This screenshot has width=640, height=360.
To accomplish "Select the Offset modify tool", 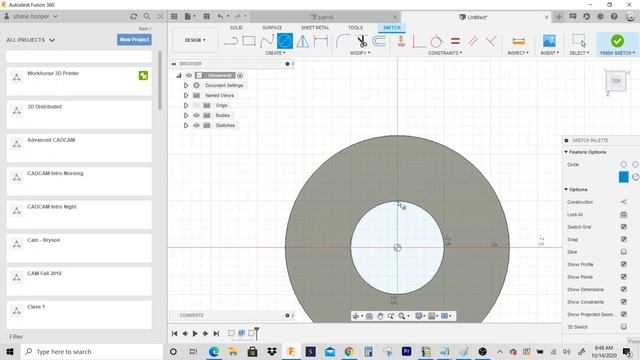I will (x=380, y=41).
